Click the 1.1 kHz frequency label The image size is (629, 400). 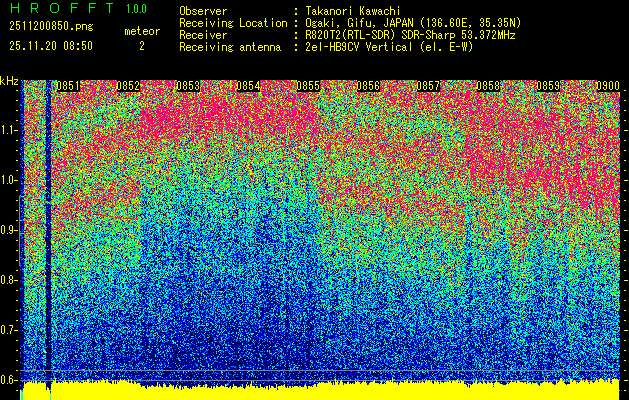click(x=9, y=130)
